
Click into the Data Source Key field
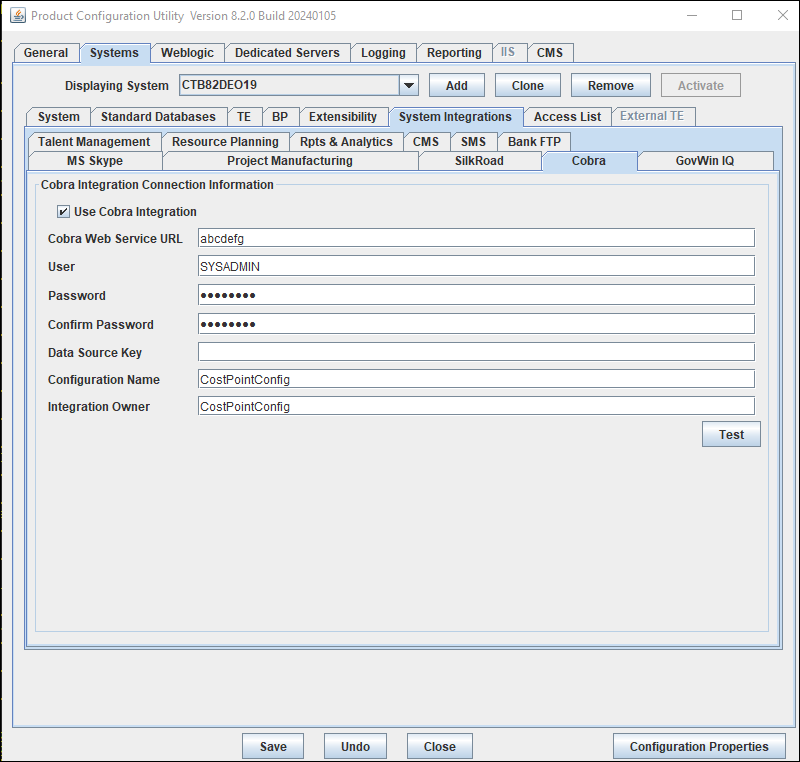(475, 352)
